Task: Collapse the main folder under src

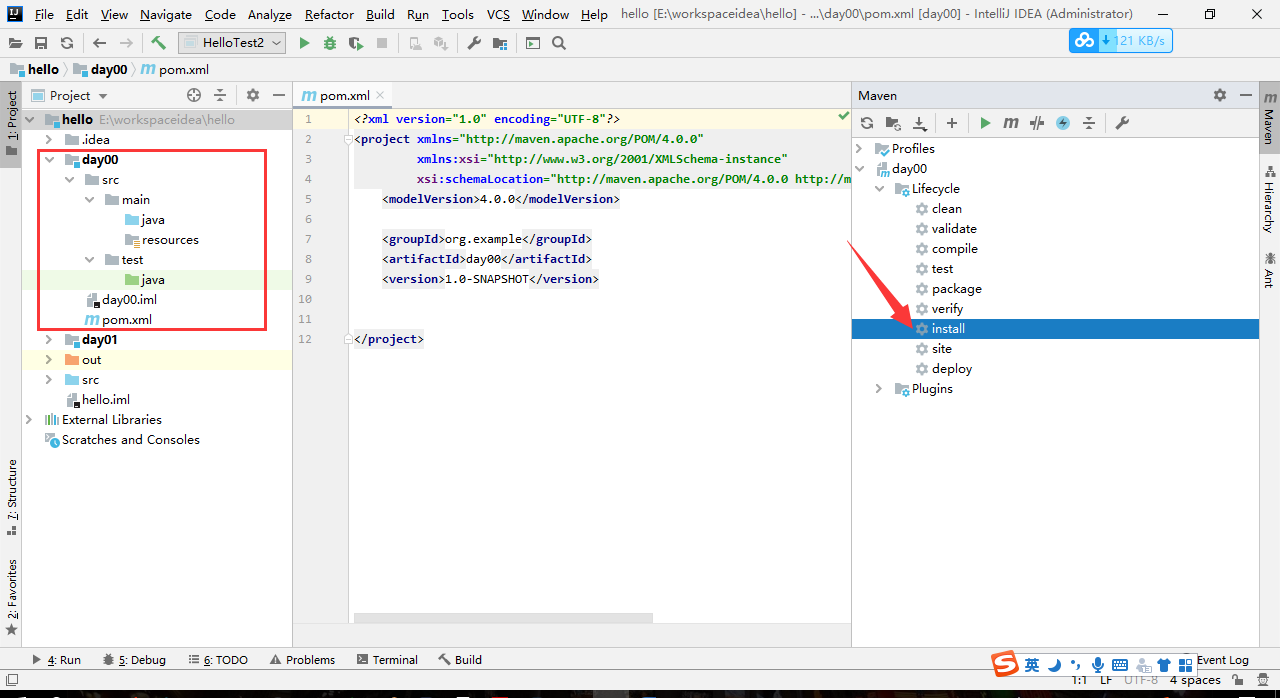Action: click(89, 200)
